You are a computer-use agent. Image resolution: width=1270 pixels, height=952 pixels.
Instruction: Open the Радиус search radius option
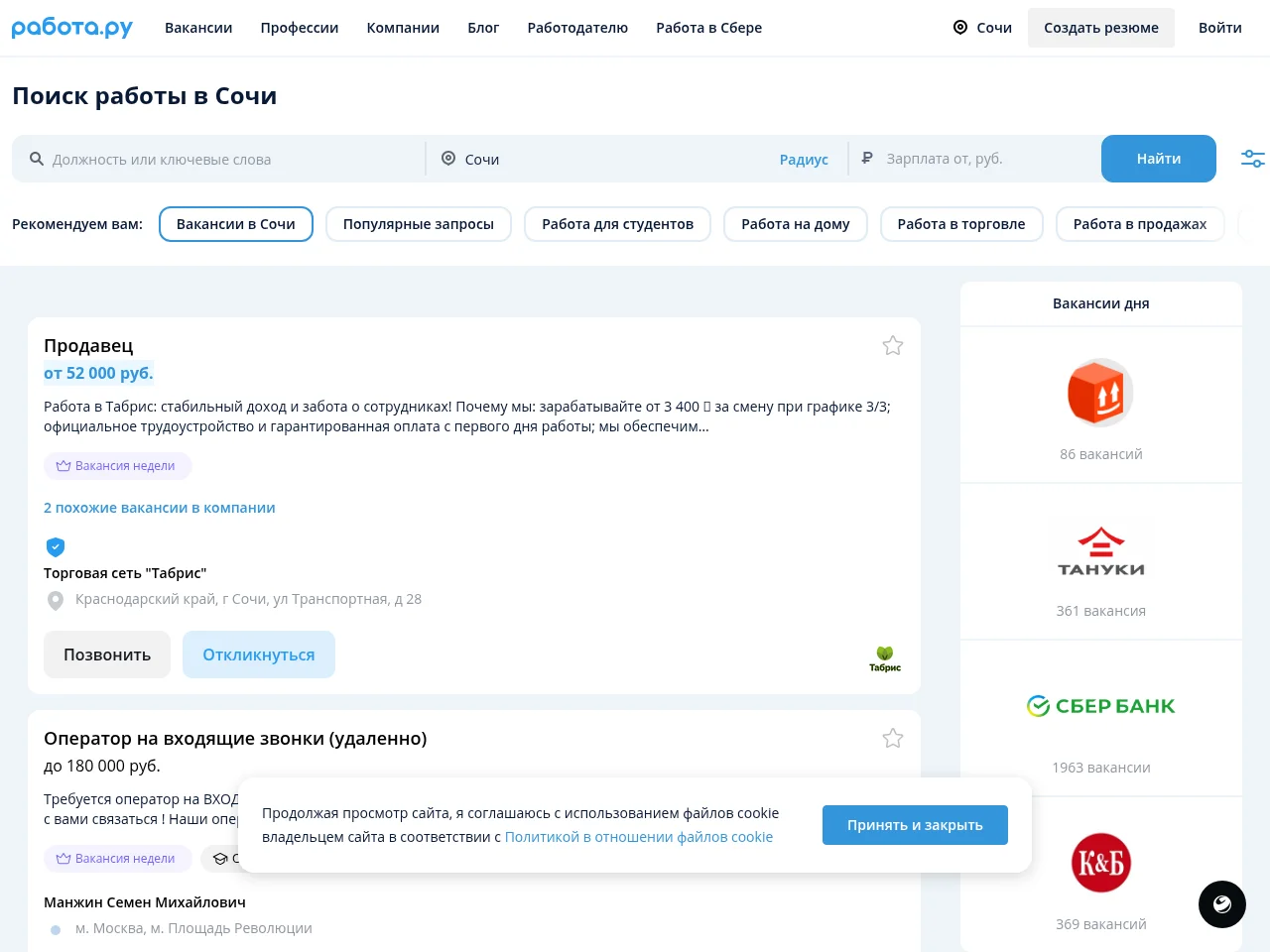pyautogui.click(x=804, y=159)
